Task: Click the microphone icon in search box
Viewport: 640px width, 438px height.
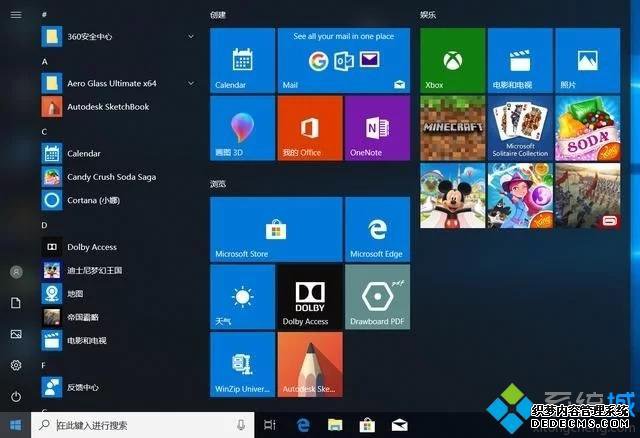Action: pos(241,425)
